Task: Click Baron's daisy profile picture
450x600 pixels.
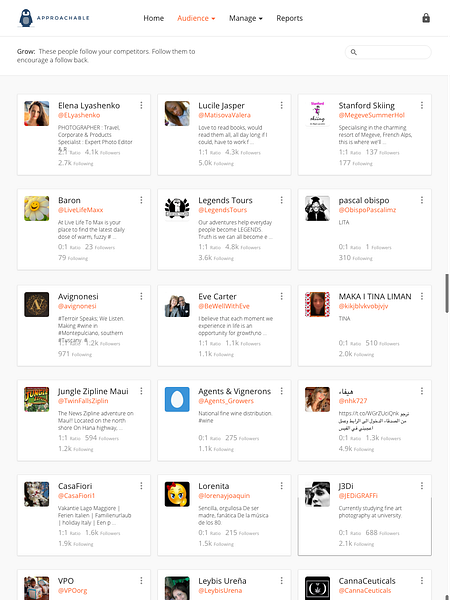Action: (x=37, y=209)
